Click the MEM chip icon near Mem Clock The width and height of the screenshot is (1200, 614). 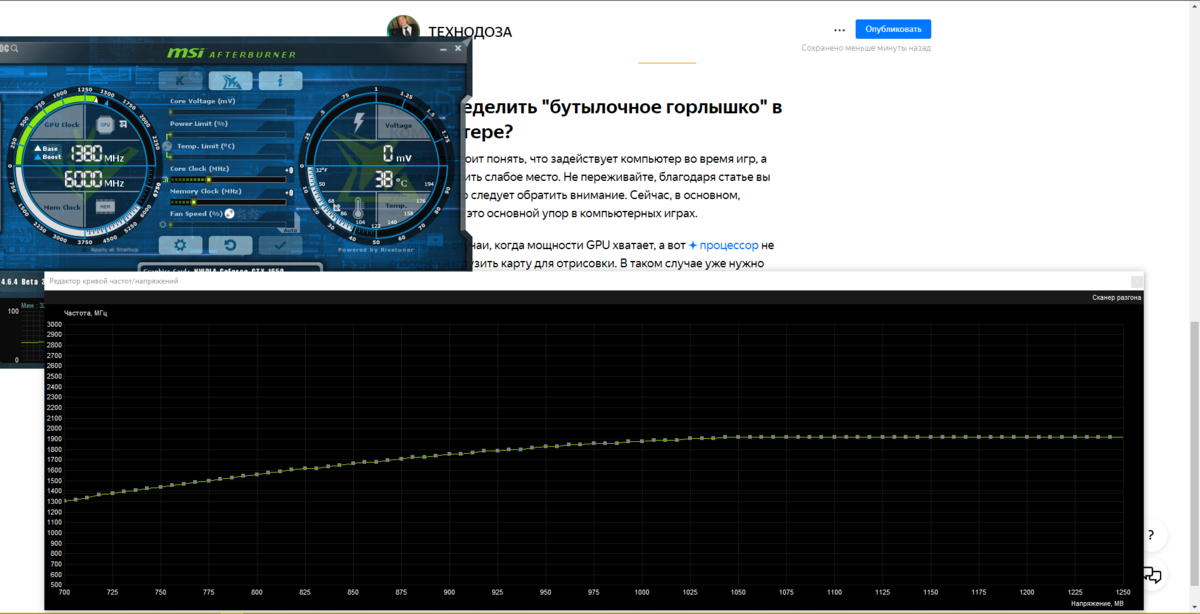tap(104, 207)
